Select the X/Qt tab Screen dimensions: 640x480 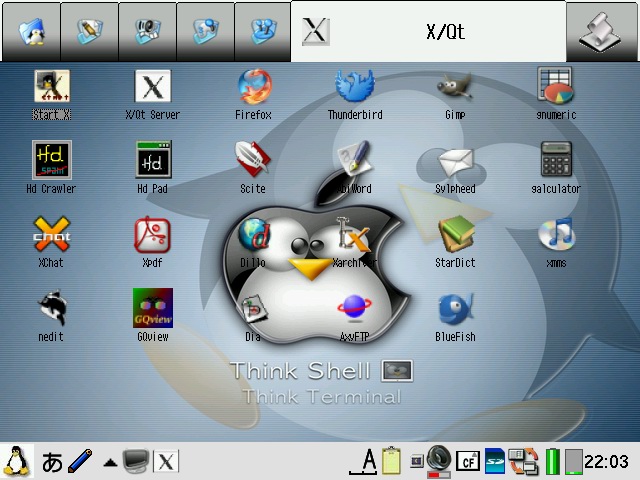(x=428, y=31)
